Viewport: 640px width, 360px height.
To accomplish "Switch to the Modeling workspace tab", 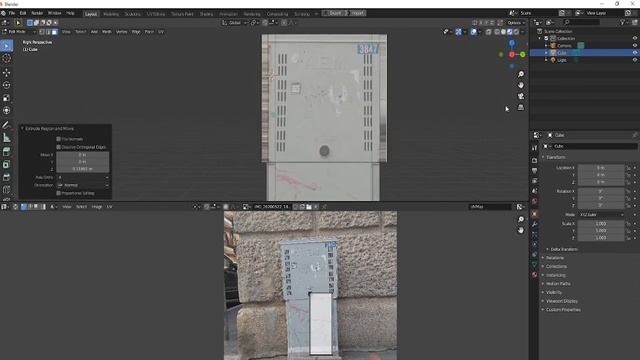I will 111,14.
